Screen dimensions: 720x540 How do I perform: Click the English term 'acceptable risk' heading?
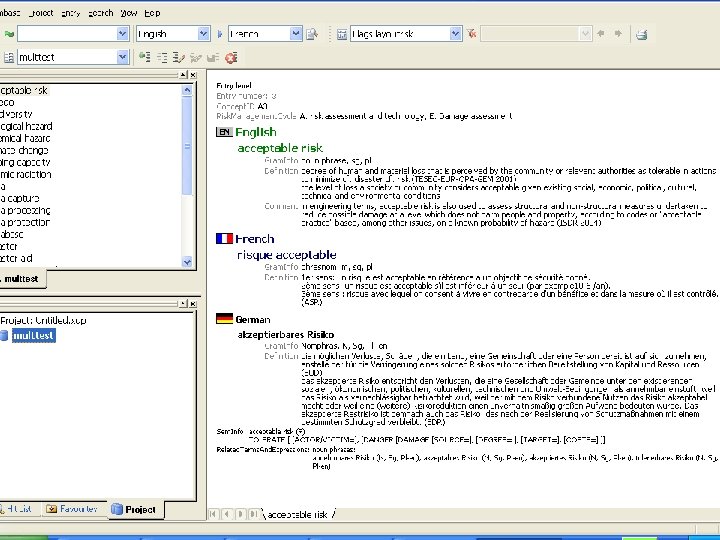280,148
